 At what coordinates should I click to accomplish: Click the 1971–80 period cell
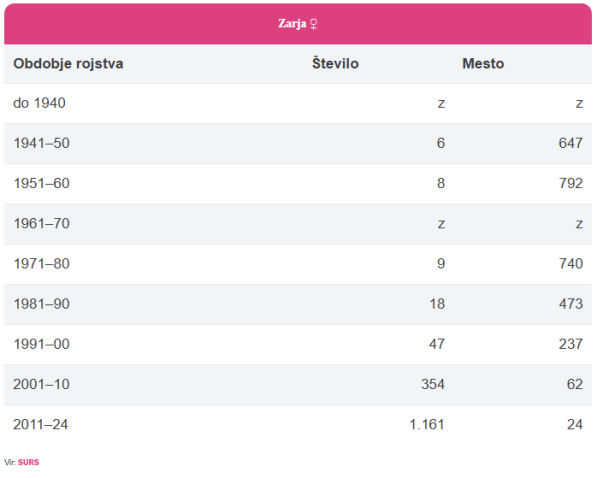coord(42,264)
